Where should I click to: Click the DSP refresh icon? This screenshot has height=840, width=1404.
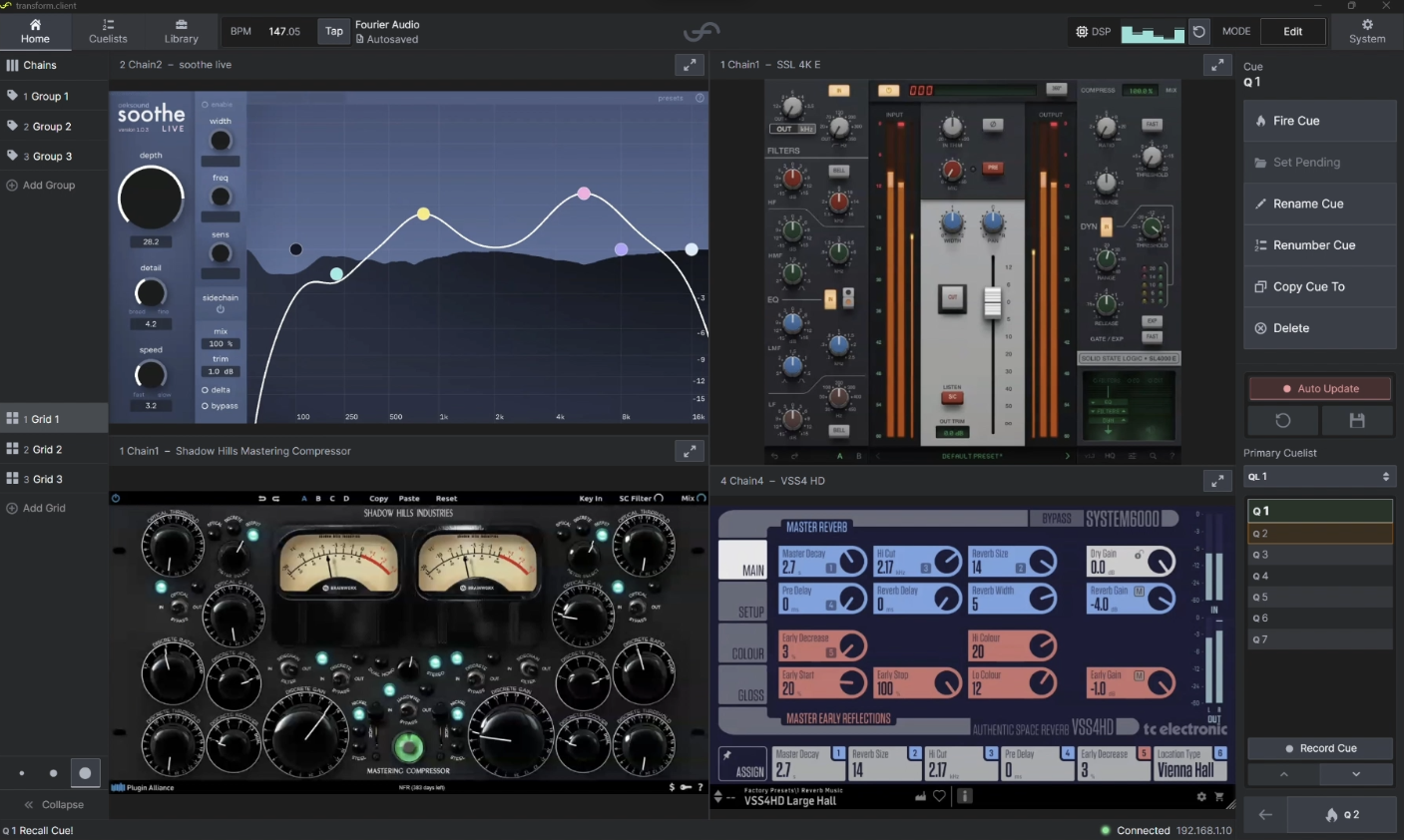click(x=1199, y=32)
